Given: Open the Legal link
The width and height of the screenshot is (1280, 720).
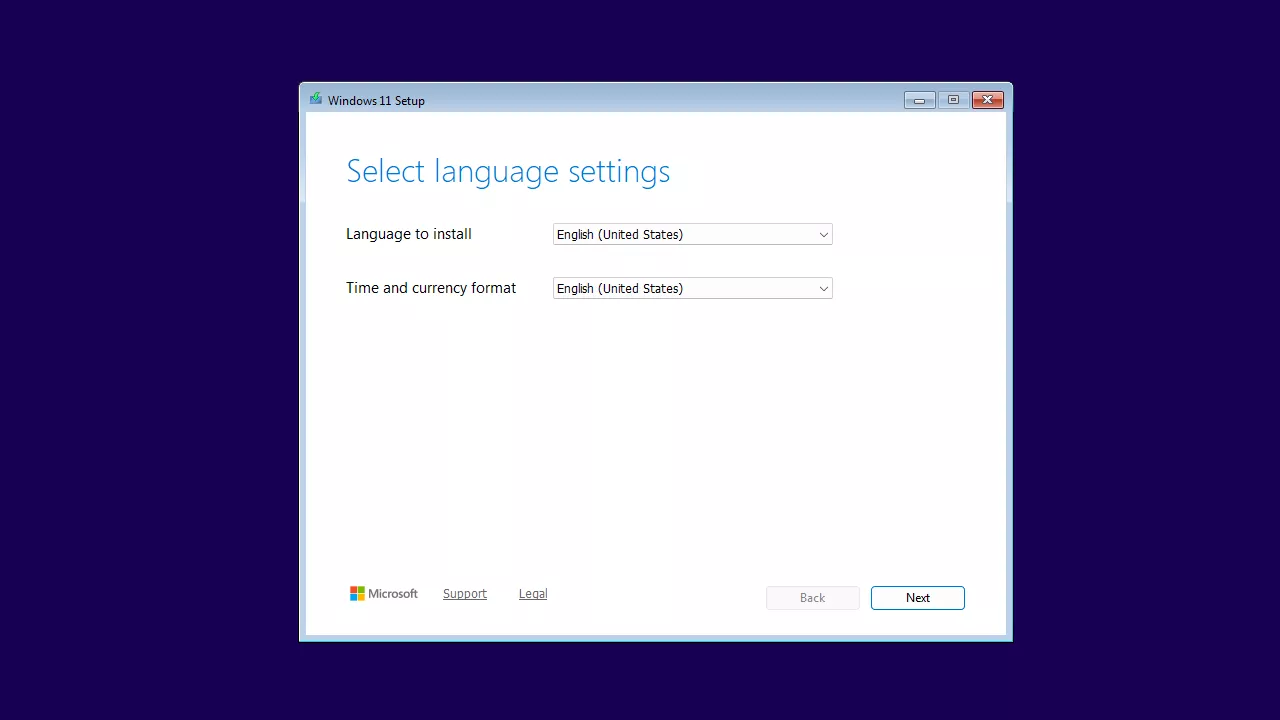Looking at the screenshot, I should [x=532, y=593].
